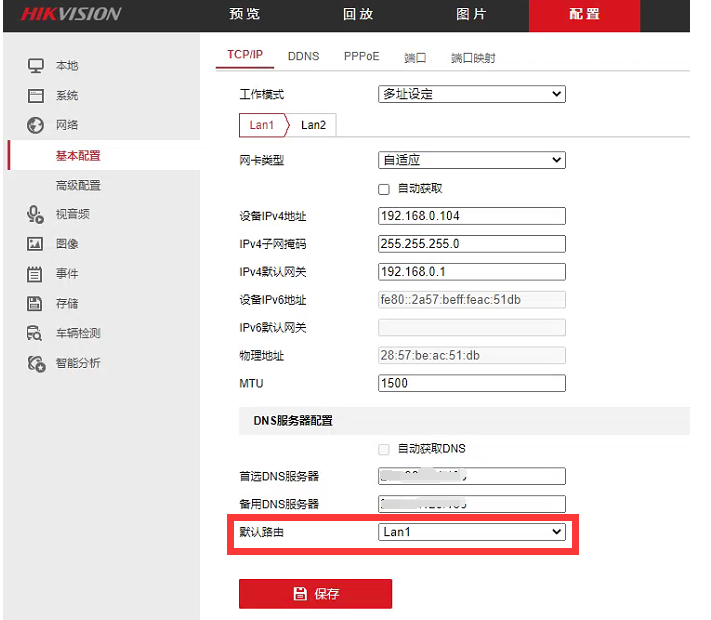
Task: Edit the IPv4默认网关 field 192.168.0.1
Action: (x=472, y=272)
